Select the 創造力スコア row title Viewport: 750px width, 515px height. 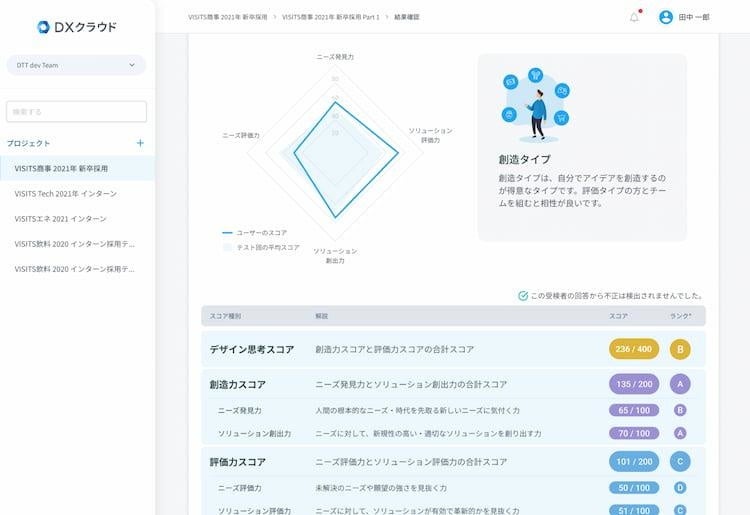click(238, 384)
